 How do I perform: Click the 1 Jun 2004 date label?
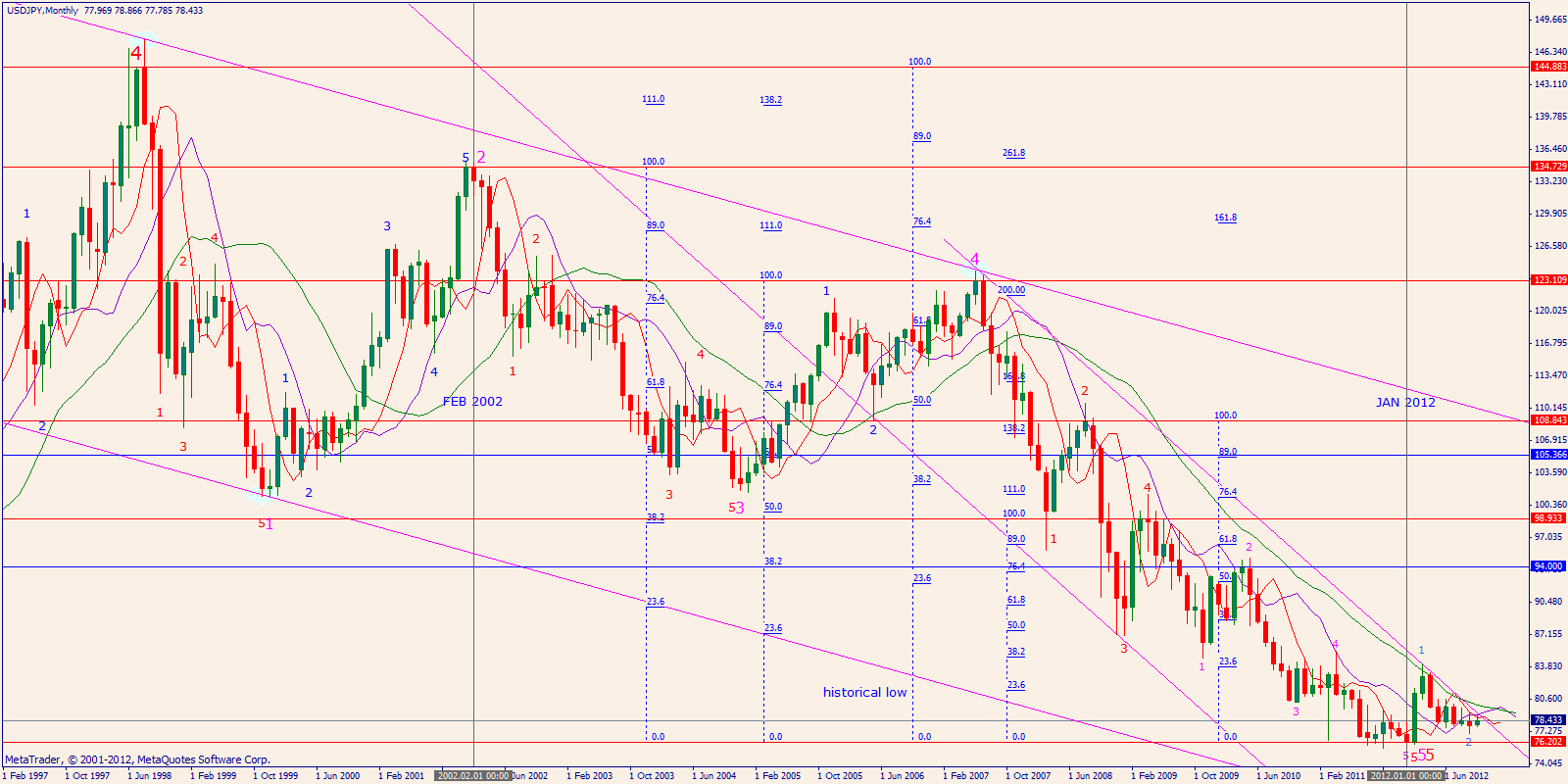tap(715, 775)
